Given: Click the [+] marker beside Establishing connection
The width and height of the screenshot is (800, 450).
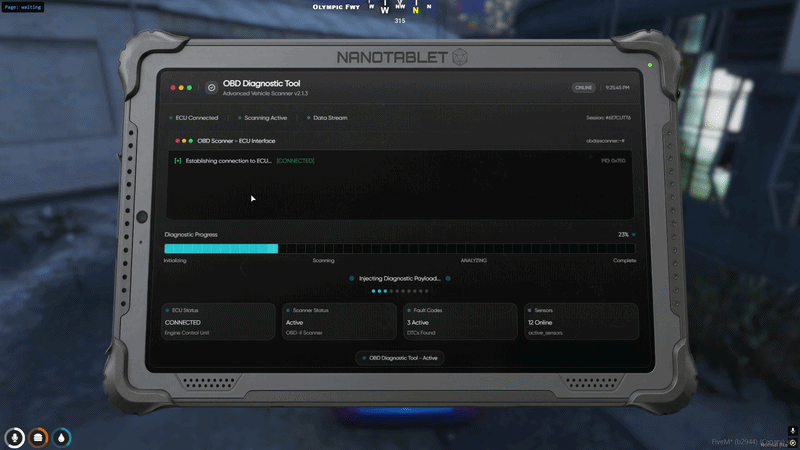Looking at the screenshot, I should coord(178,161).
